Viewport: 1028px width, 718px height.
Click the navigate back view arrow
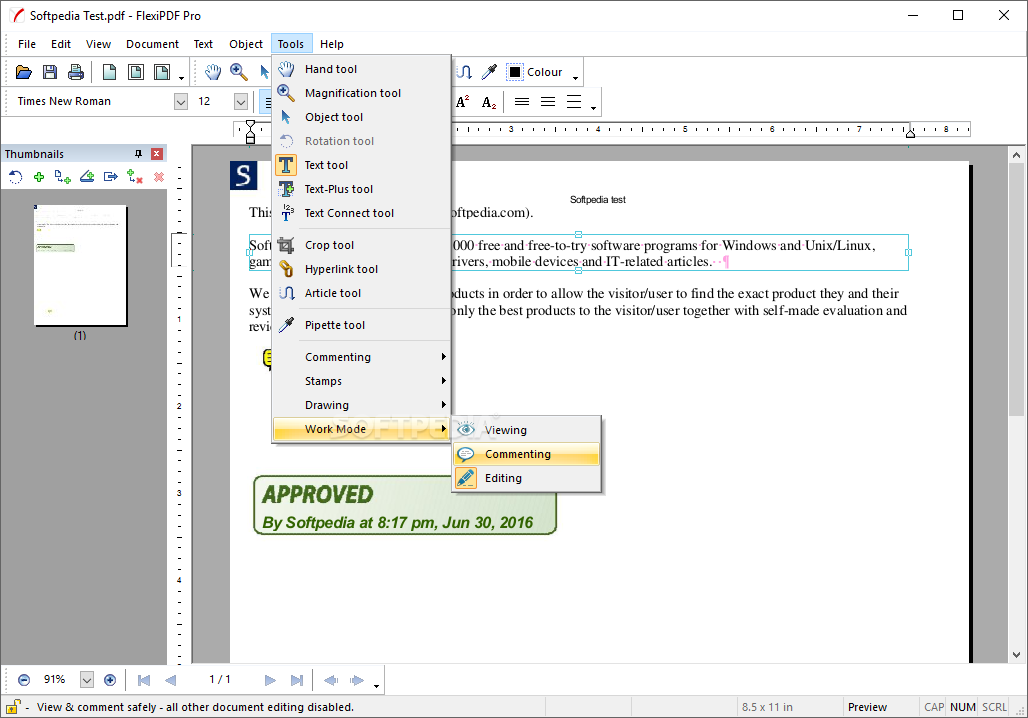point(330,680)
